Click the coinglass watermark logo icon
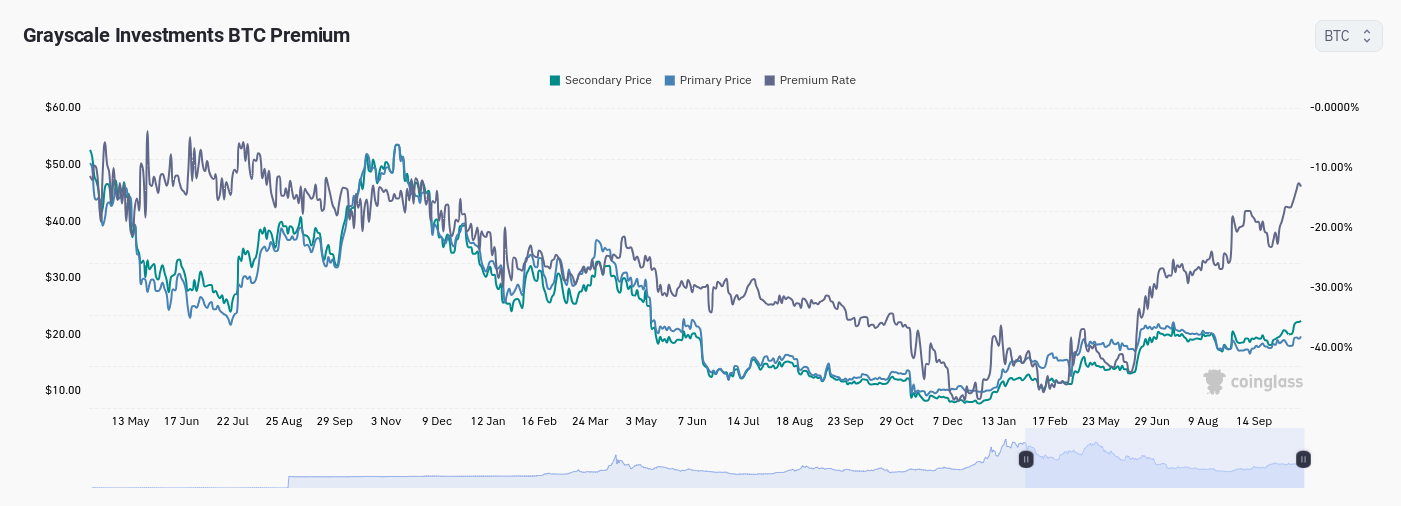1401x506 pixels. point(1214,381)
